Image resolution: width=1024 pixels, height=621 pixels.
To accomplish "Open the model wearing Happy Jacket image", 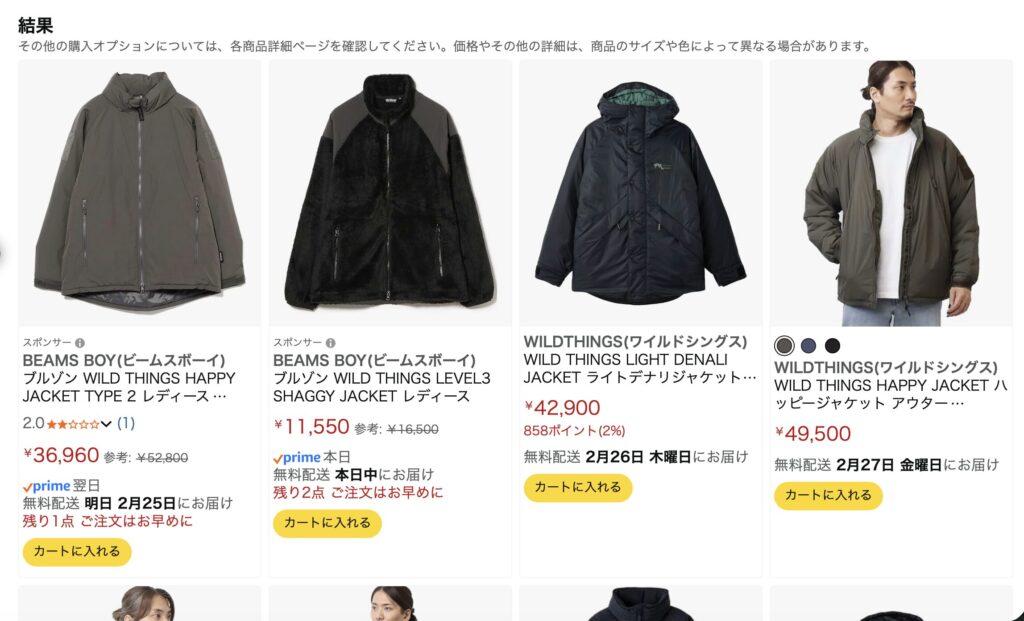I will point(891,193).
